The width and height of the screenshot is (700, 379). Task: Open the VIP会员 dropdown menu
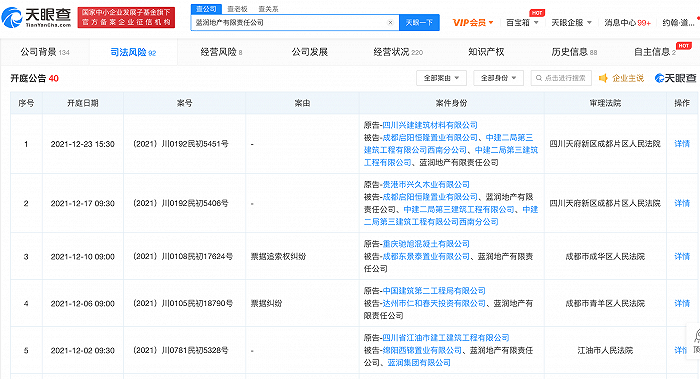pos(473,22)
